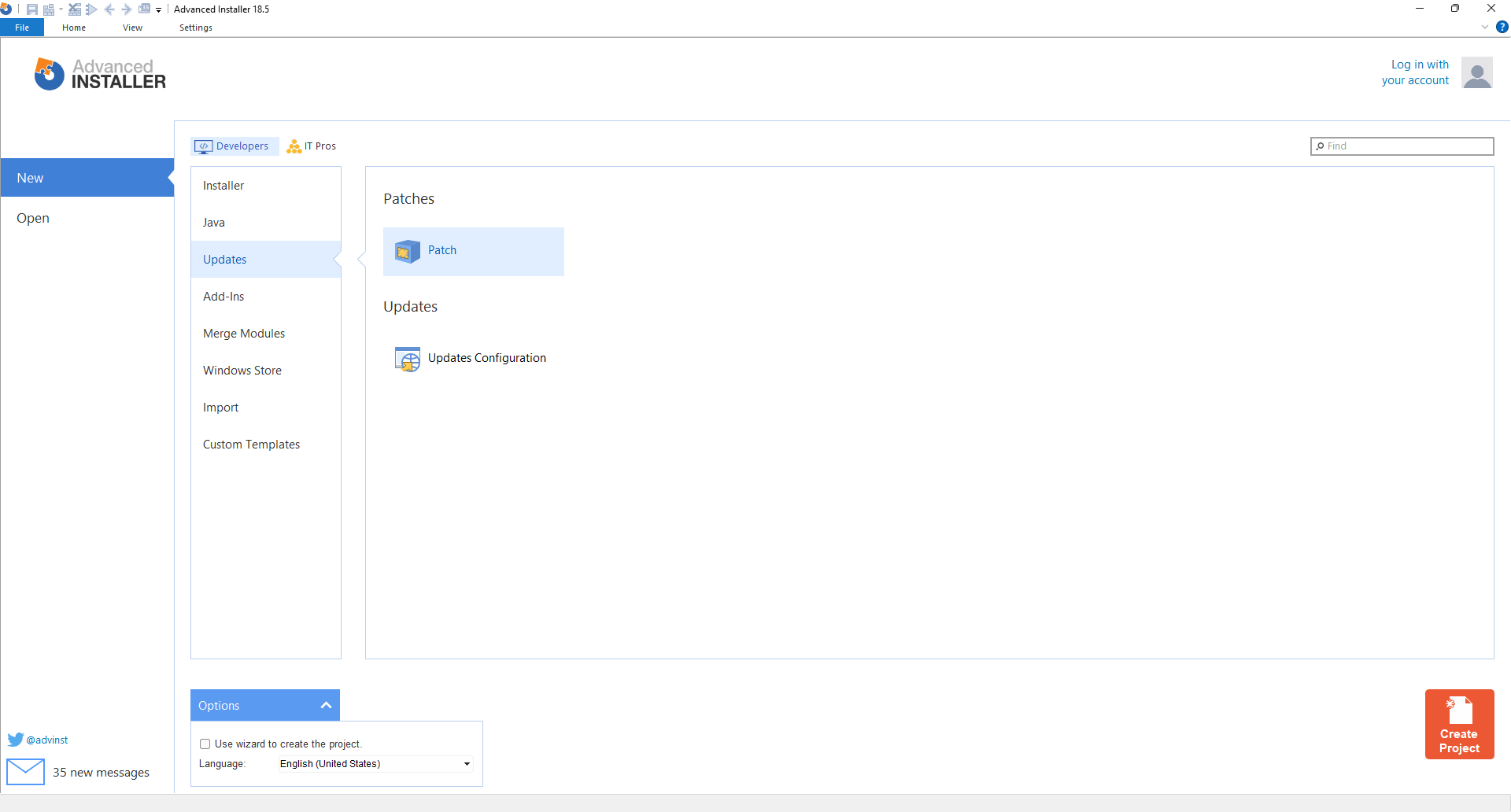Open the Settings menu
This screenshot has width=1511, height=812.
click(x=195, y=27)
